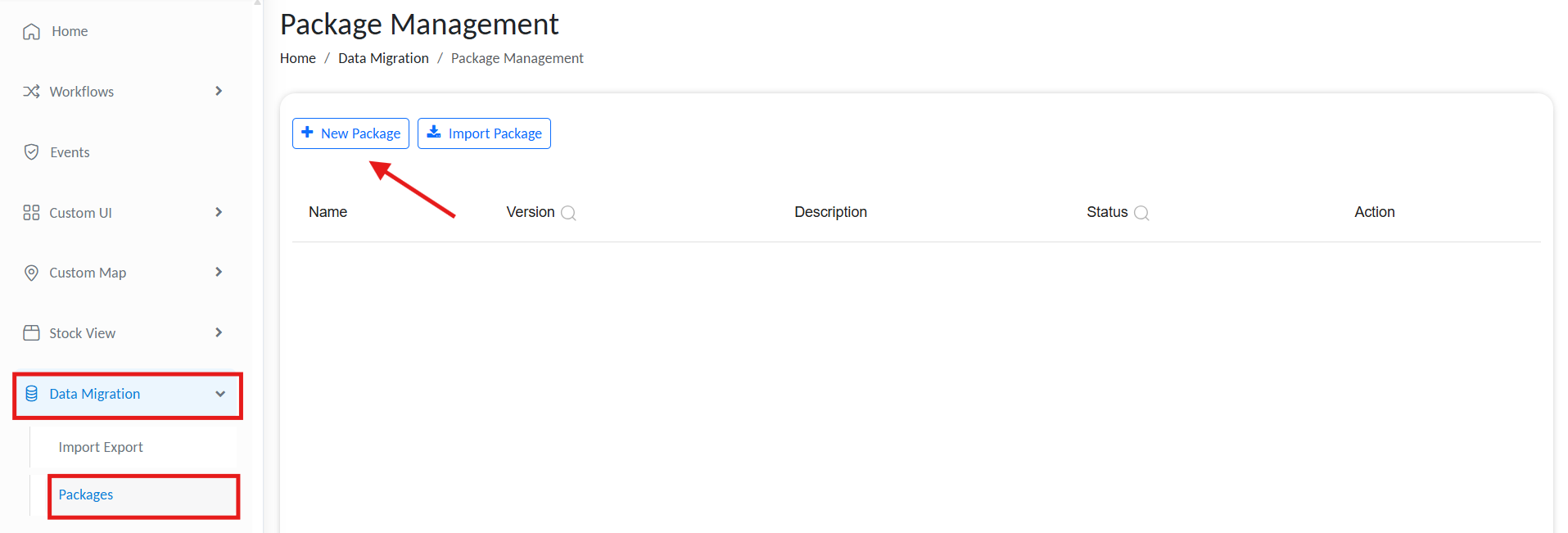Click the Stock View box icon
The width and height of the screenshot is (1568, 533).
click(x=31, y=333)
